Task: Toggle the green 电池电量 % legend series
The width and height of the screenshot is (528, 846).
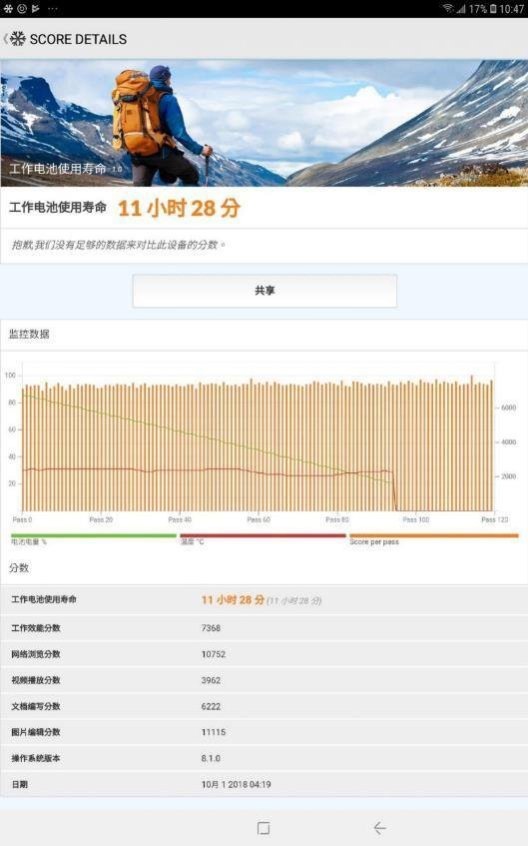Action: (93, 538)
